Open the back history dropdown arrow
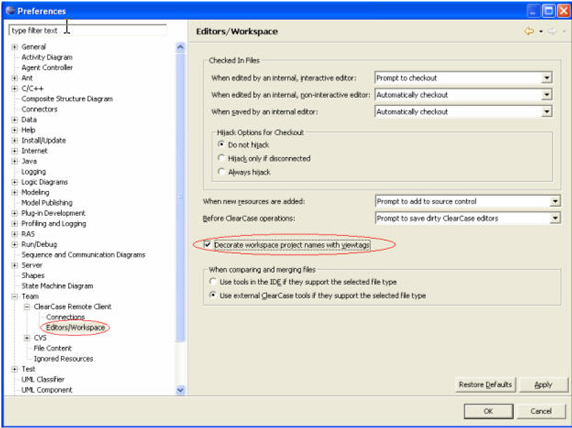Screen dimensions: 572x428 tap(541, 32)
